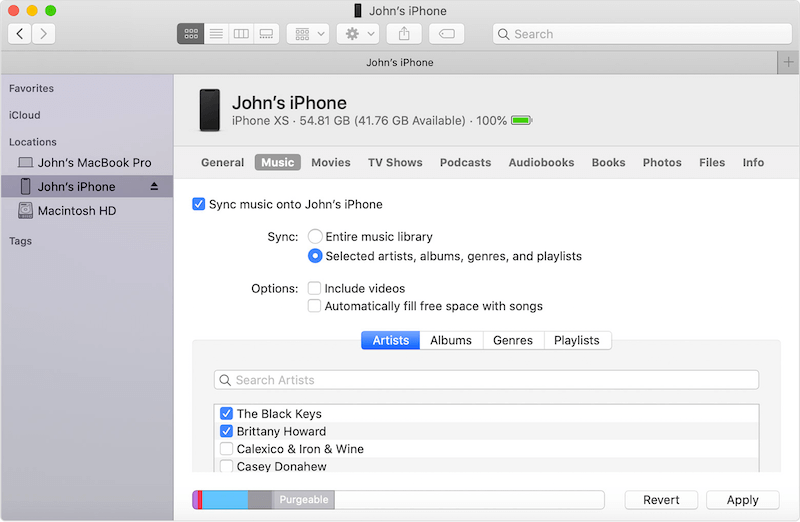Image resolution: width=800 pixels, height=522 pixels.
Task: Switch to Playlists segment
Action: click(x=577, y=340)
